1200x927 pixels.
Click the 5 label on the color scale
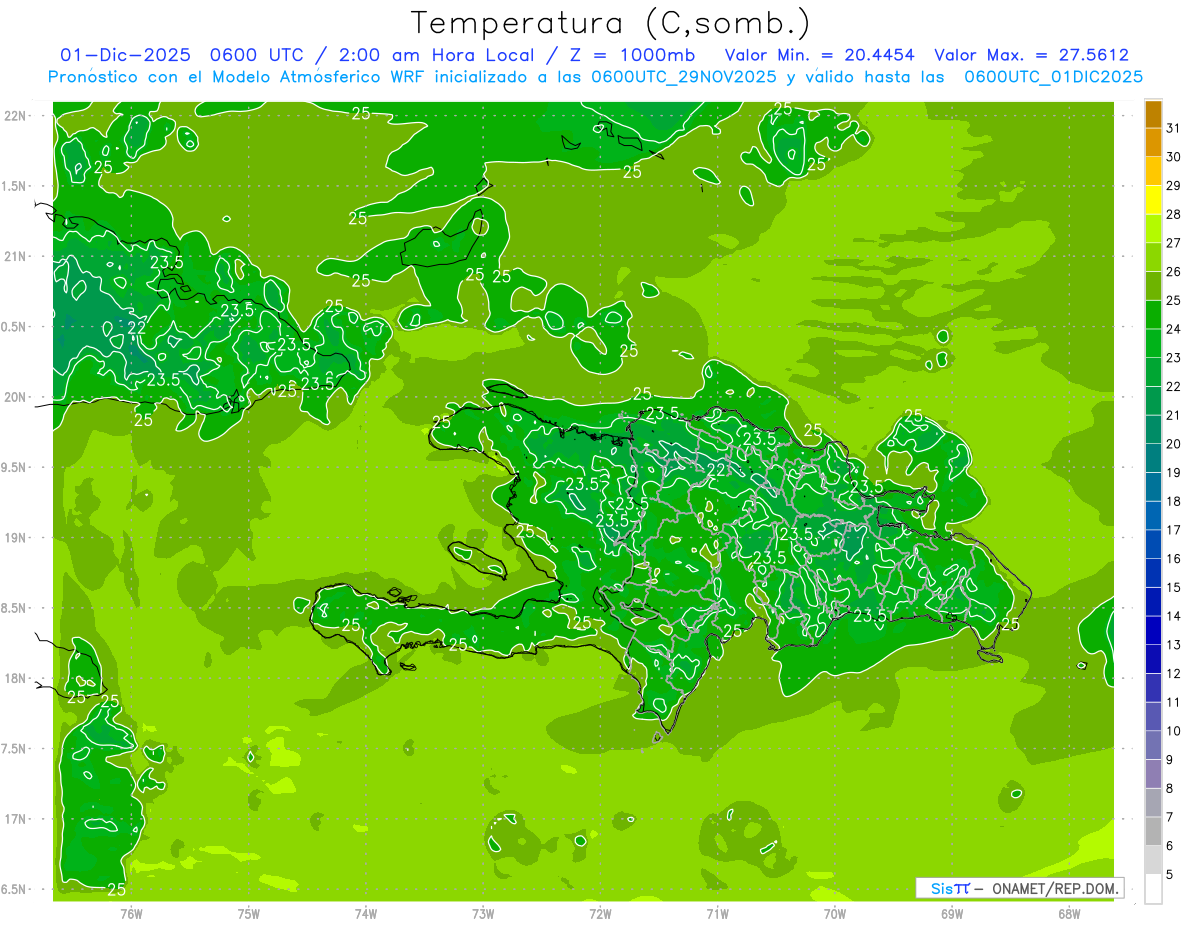click(x=1171, y=875)
